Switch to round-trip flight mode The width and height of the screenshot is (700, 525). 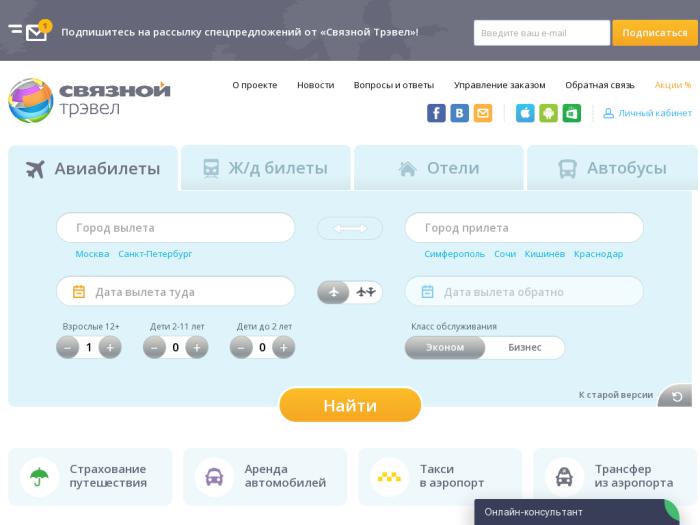tap(366, 292)
